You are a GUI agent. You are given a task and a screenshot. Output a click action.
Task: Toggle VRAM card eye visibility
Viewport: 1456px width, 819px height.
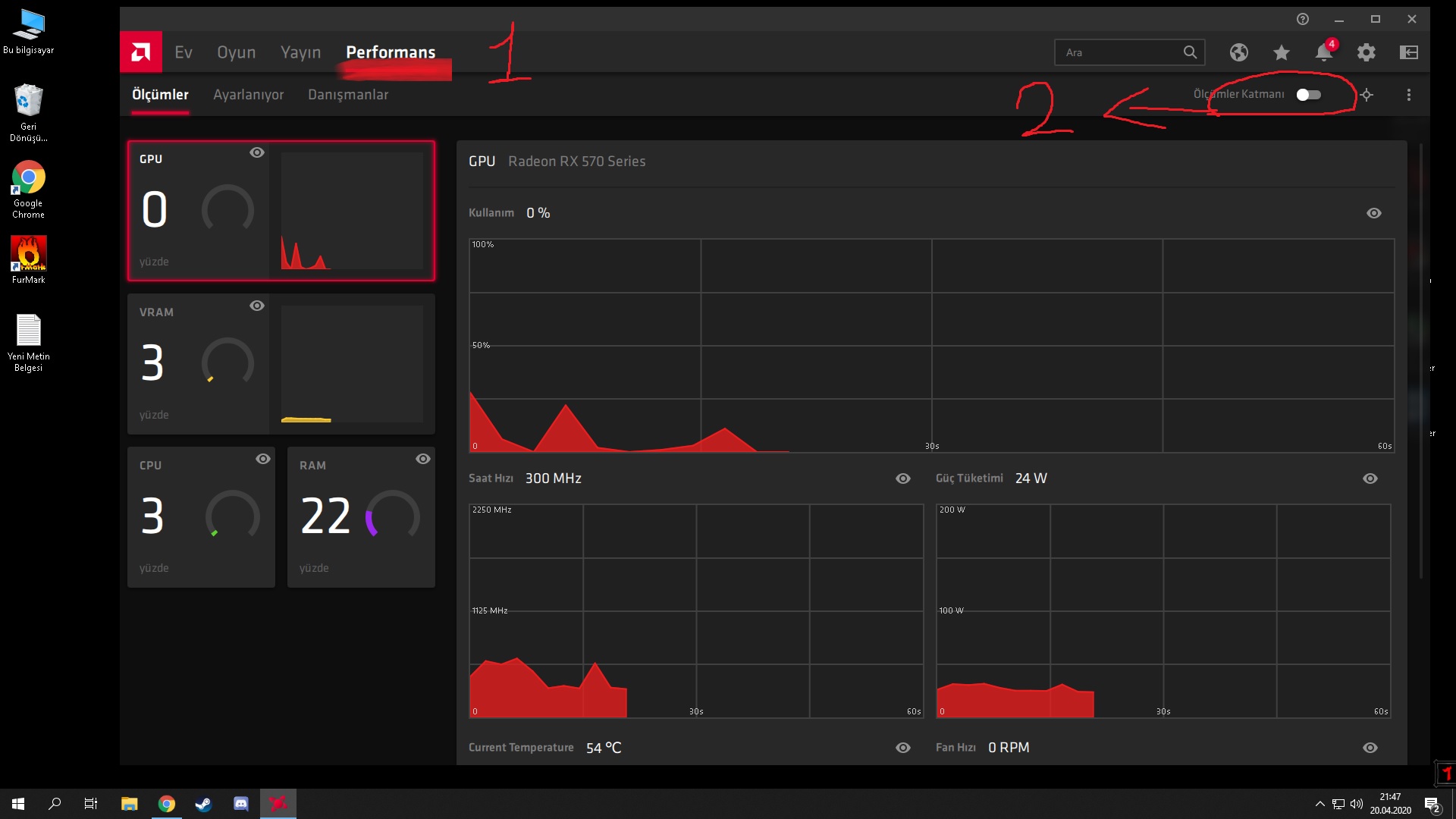(257, 306)
